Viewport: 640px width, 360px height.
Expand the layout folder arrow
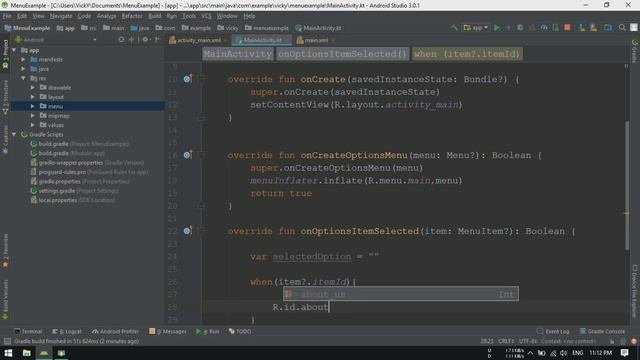(x=33, y=97)
